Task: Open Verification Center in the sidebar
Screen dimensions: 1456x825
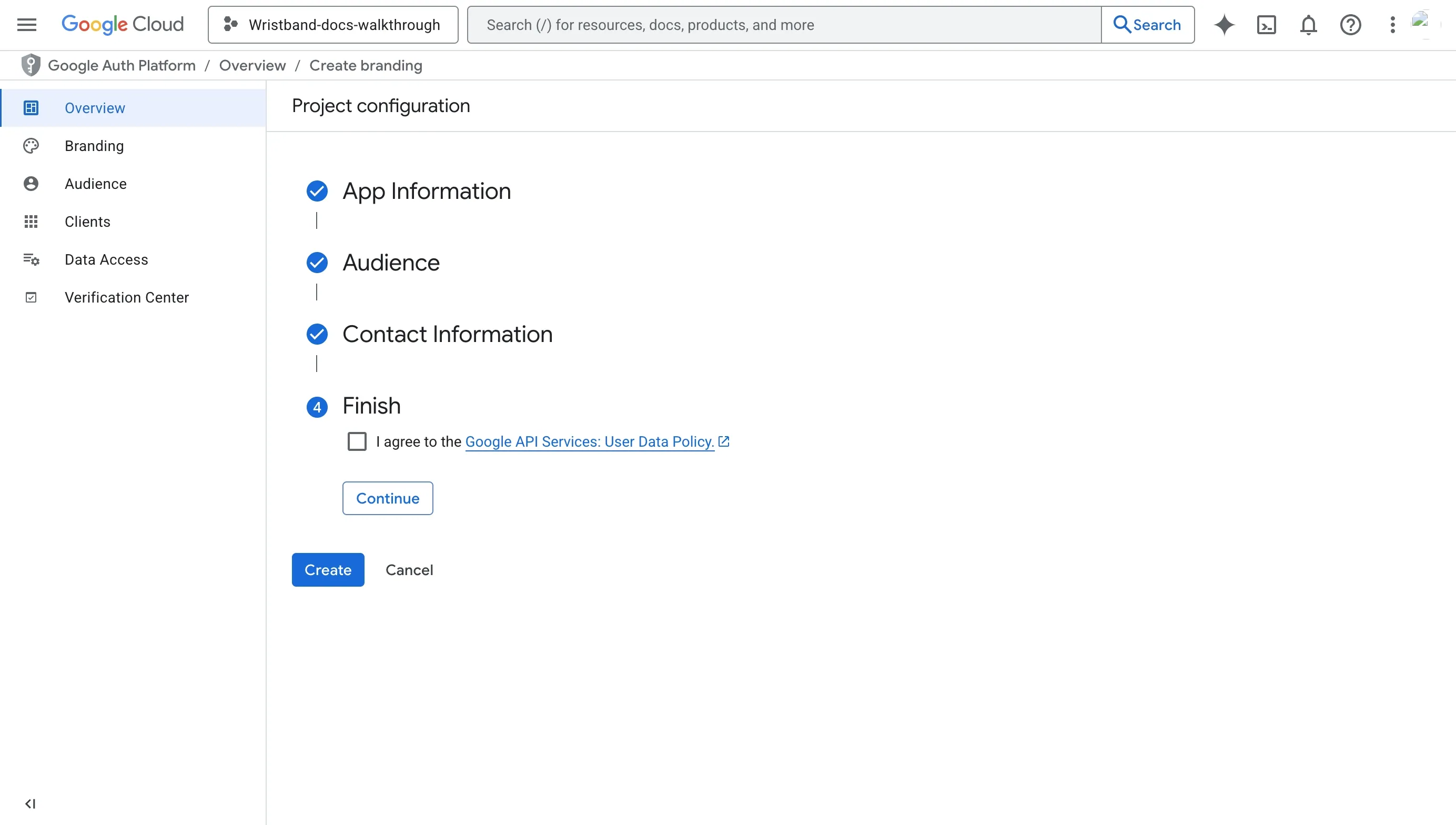Action: pos(134,297)
